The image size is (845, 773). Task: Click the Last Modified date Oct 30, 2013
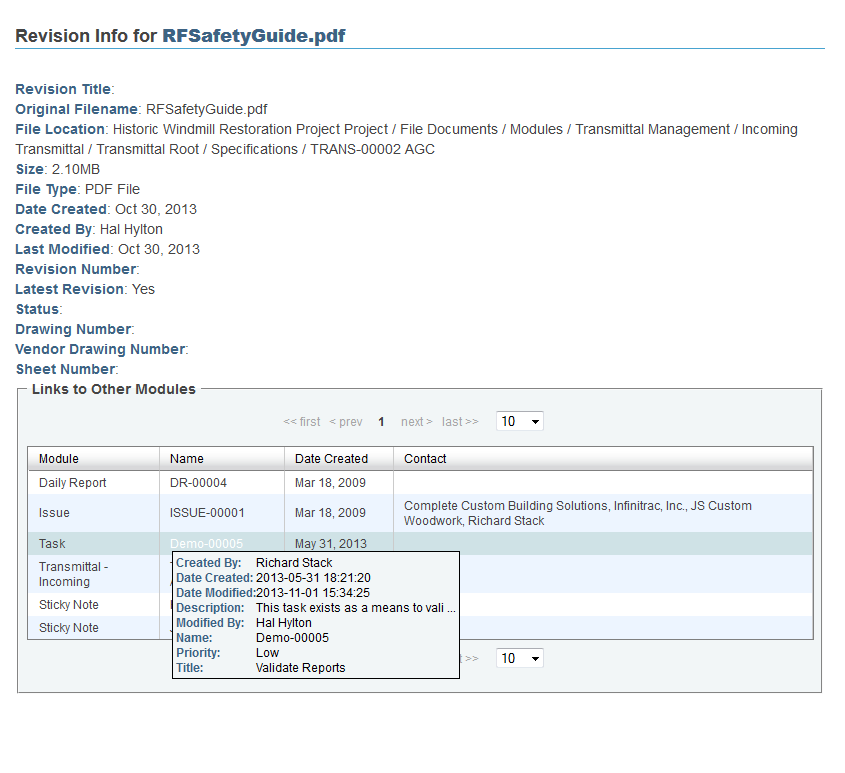pos(159,249)
